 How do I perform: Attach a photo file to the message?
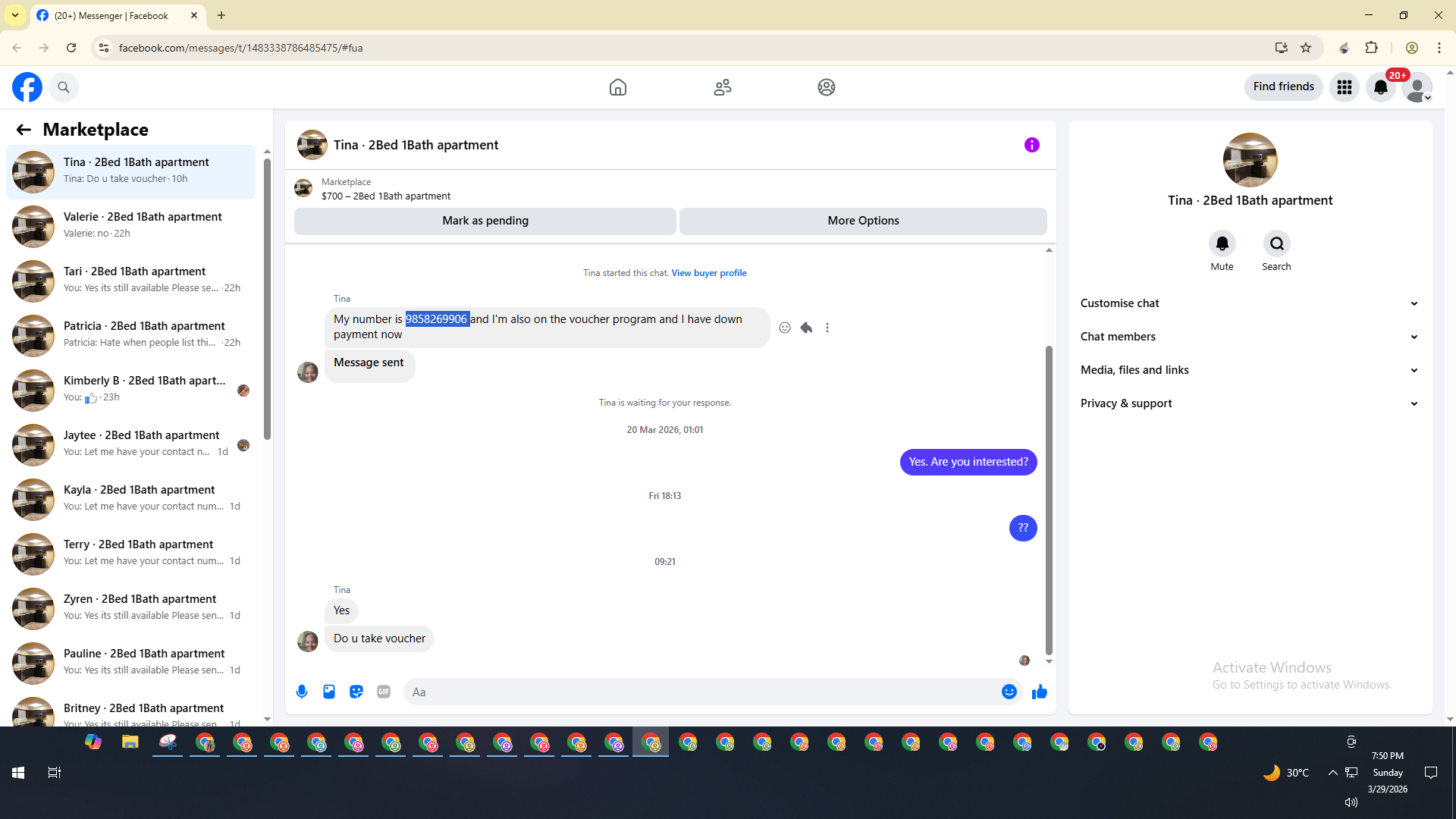pyautogui.click(x=329, y=692)
